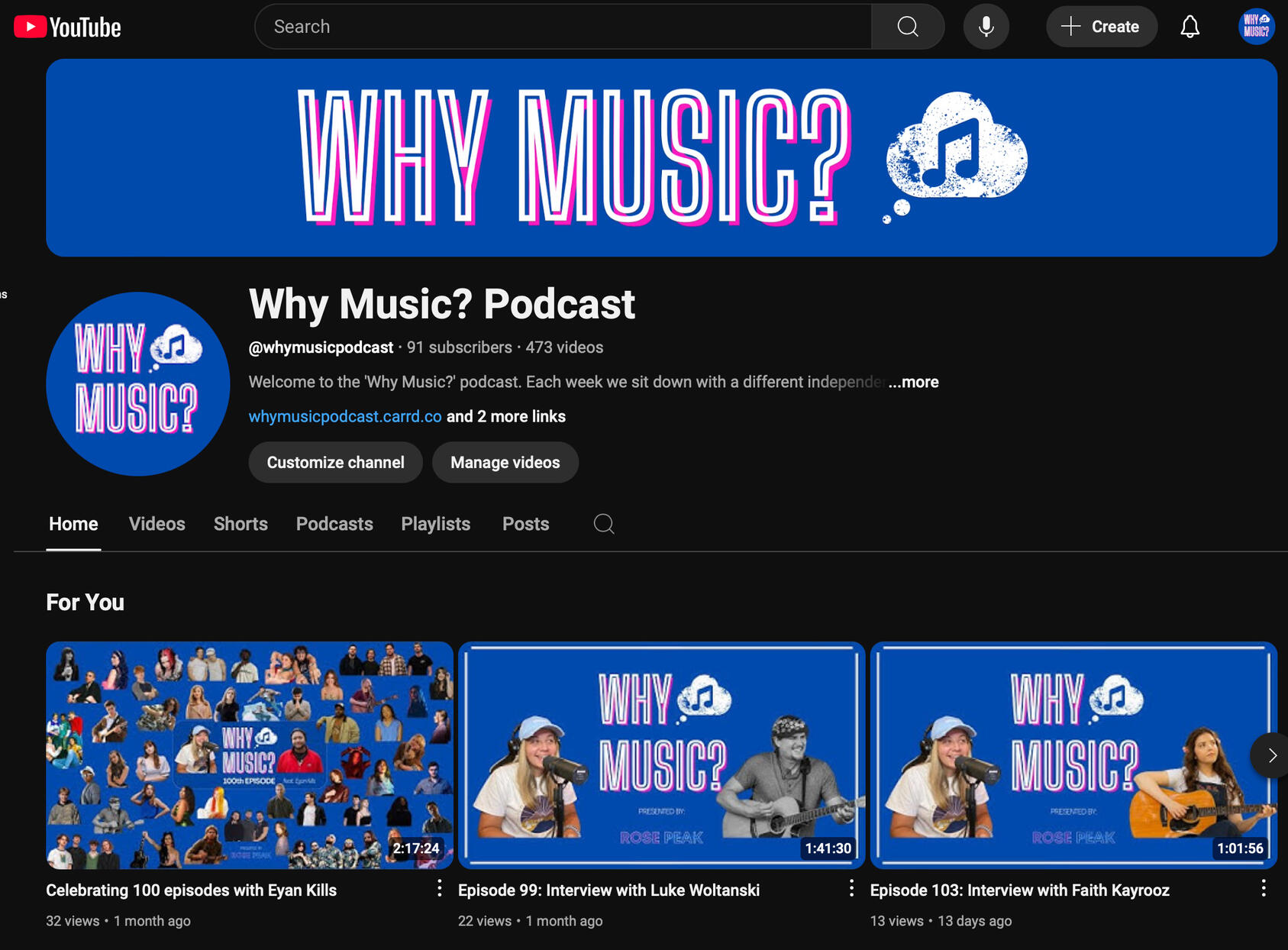The height and width of the screenshot is (950, 1288).
Task: Open options menu for Faith Kayrooz video
Action: point(1264,888)
